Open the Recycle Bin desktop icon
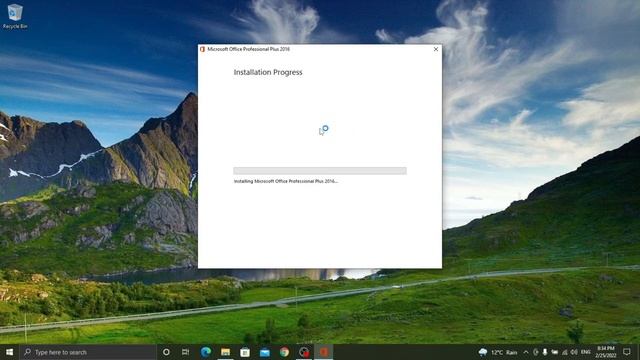The image size is (640, 360). pos(15,16)
